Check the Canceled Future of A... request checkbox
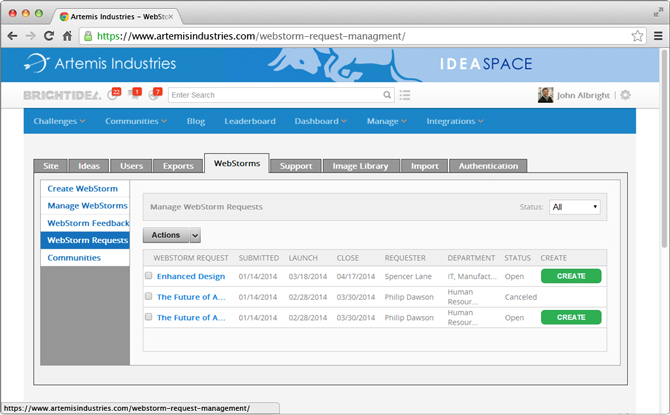The width and height of the screenshot is (670, 415). click(148, 296)
